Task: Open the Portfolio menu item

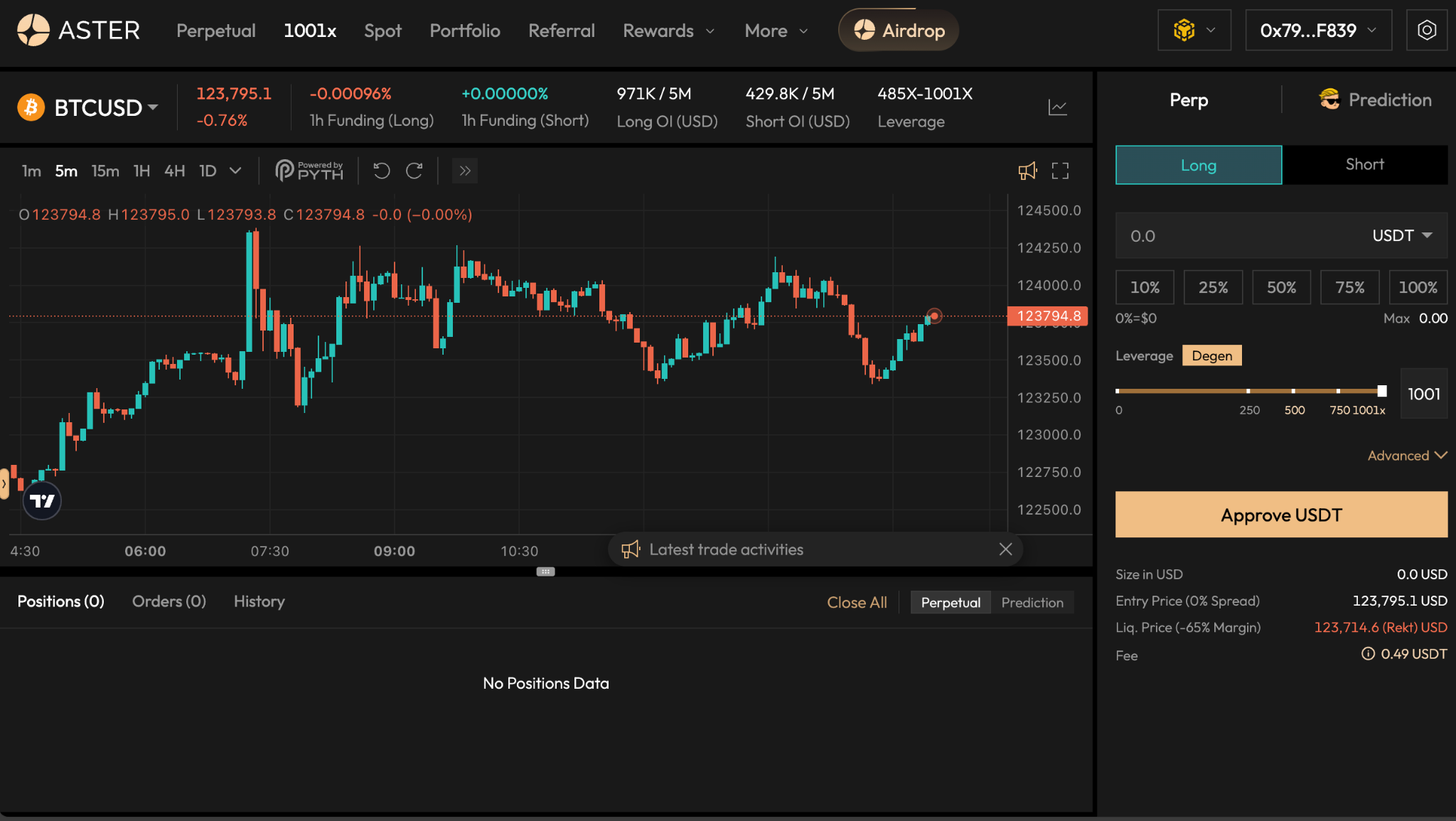Action: pos(465,31)
